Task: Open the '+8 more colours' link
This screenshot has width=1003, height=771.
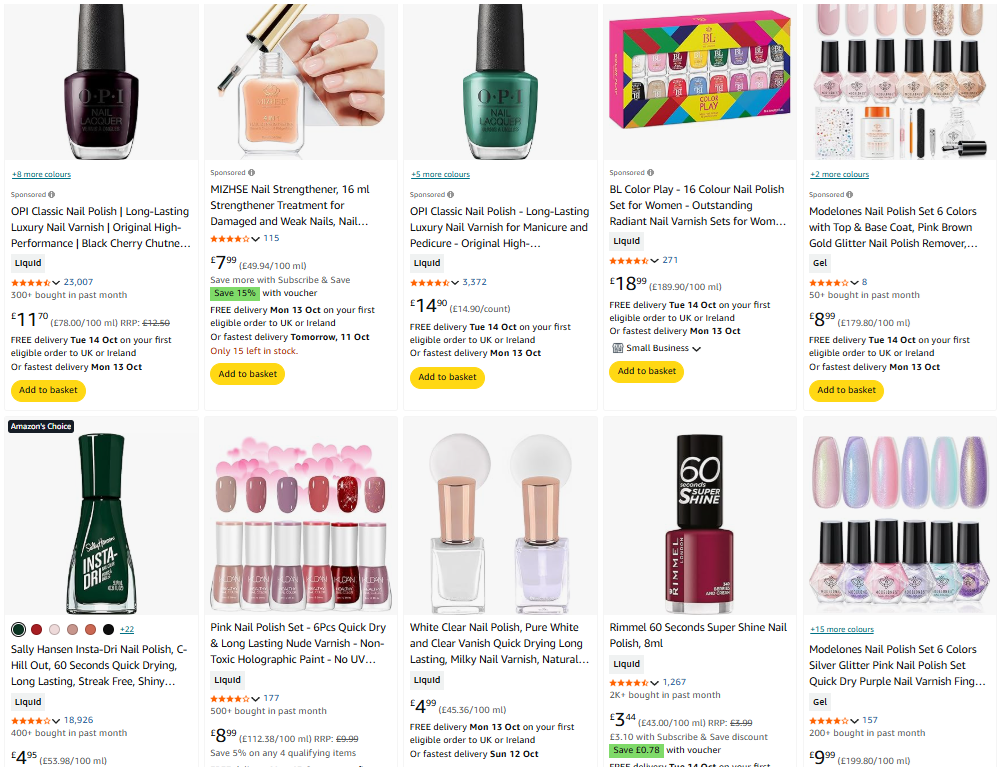Action: pos(41,174)
